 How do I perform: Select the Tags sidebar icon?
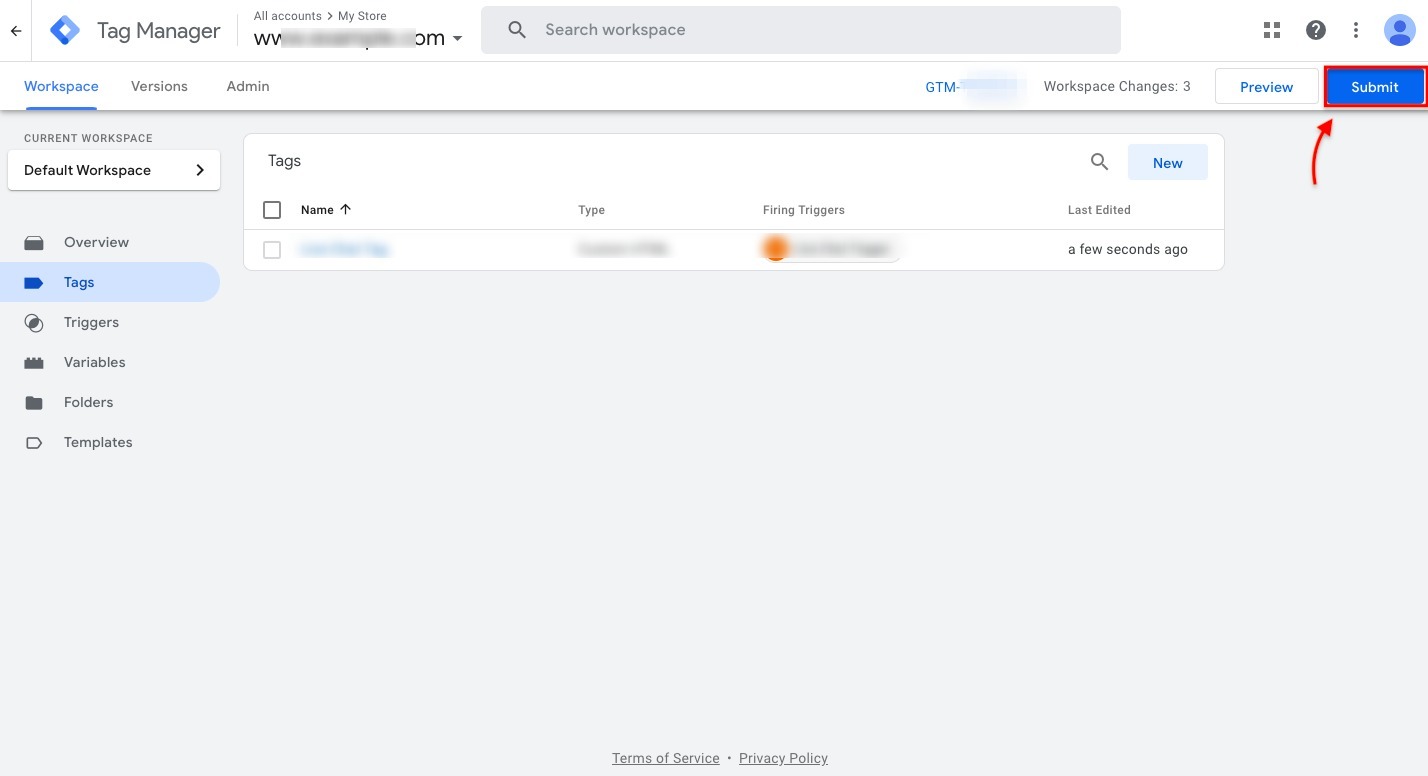point(34,282)
